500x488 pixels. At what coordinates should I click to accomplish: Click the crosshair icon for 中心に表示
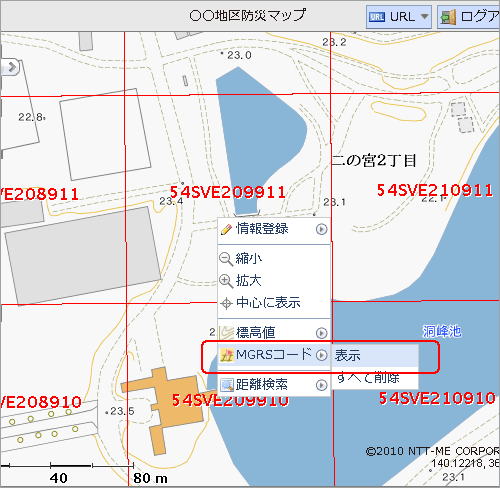click(226, 304)
